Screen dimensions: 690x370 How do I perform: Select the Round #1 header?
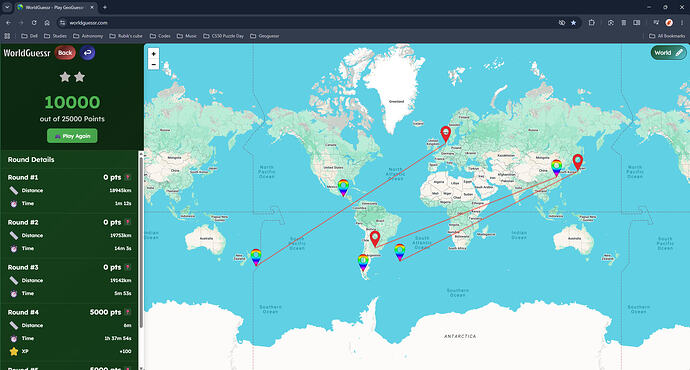tap(23, 177)
